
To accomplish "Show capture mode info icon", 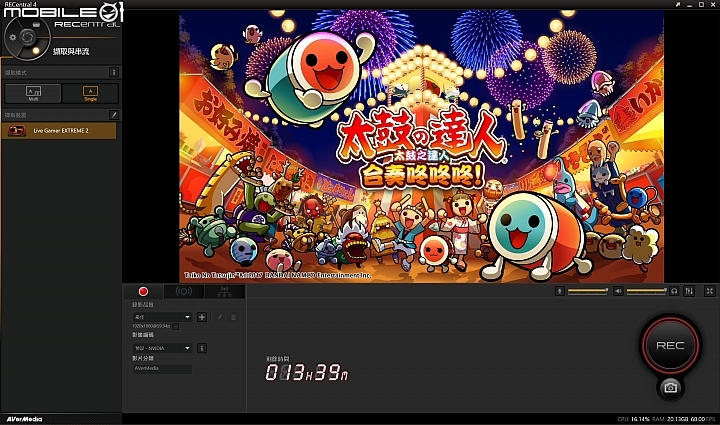I will pyautogui.click(x=114, y=72).
